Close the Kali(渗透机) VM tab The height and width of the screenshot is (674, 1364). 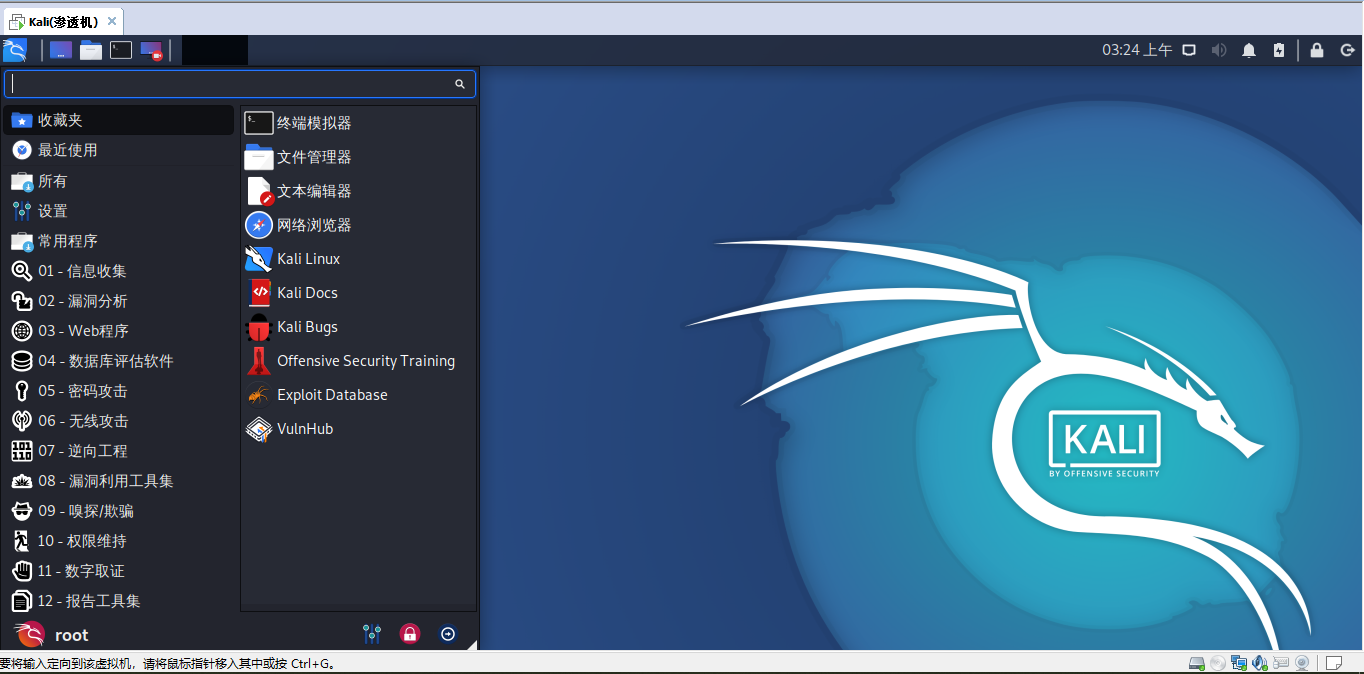(111, 21)
